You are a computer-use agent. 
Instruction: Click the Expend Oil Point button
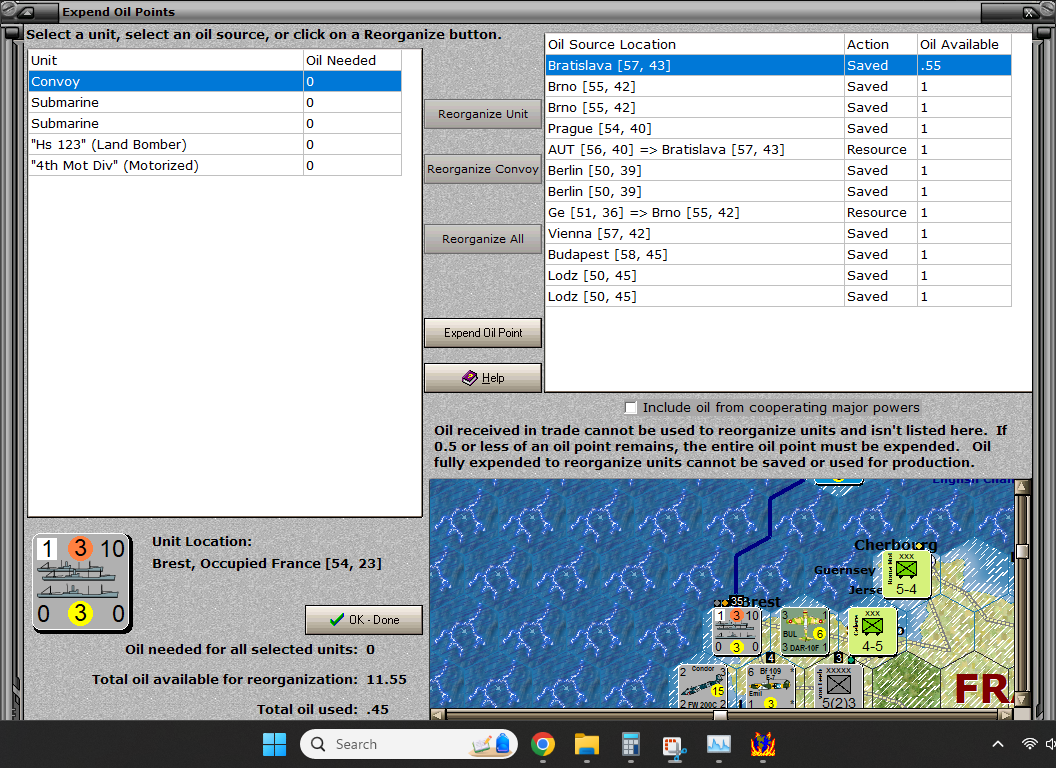pos(483,333)
